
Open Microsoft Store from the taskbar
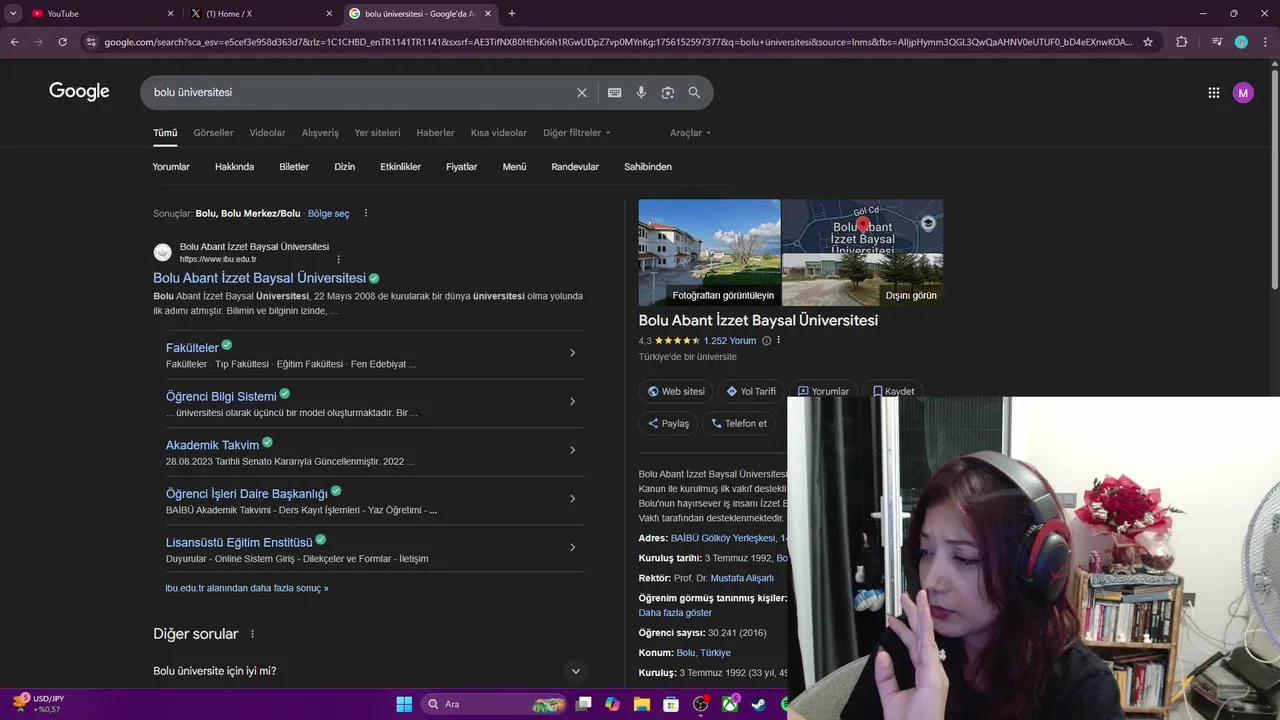(x=671, y=704)
